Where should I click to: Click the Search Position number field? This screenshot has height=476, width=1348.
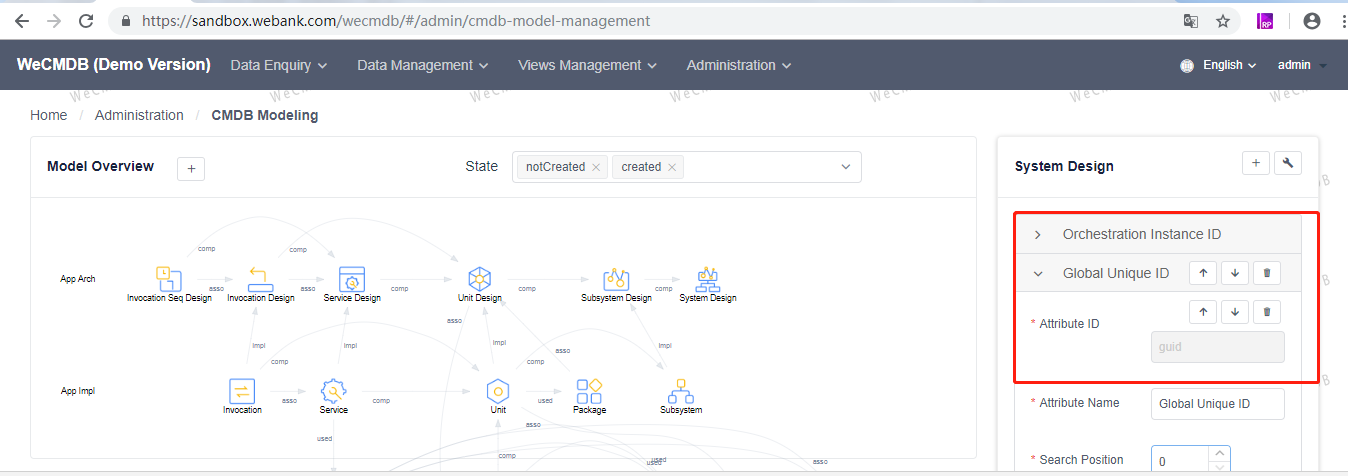[x=1181, y=461]
